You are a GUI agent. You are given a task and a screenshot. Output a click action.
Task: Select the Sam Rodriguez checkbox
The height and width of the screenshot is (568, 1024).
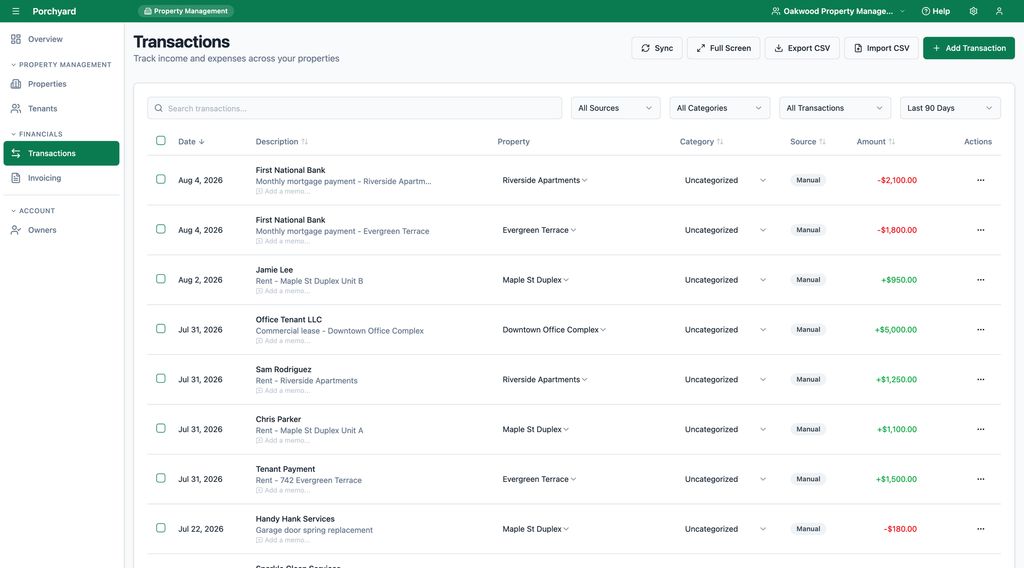161,379
